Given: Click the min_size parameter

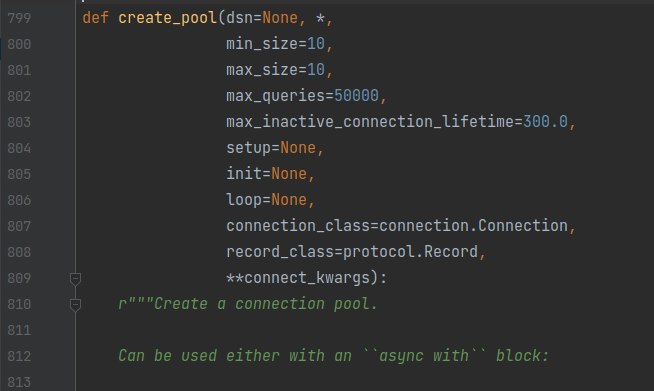Looking at the screenshot, I should click(262, 44).
